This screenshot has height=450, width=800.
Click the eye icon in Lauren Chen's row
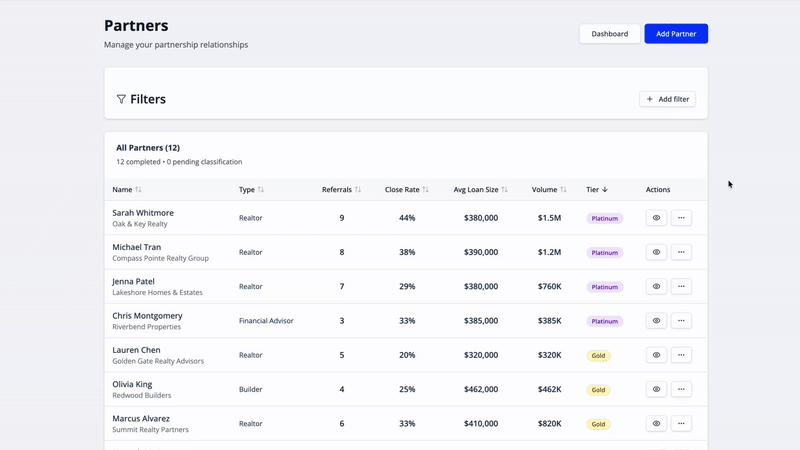[656, 355]
